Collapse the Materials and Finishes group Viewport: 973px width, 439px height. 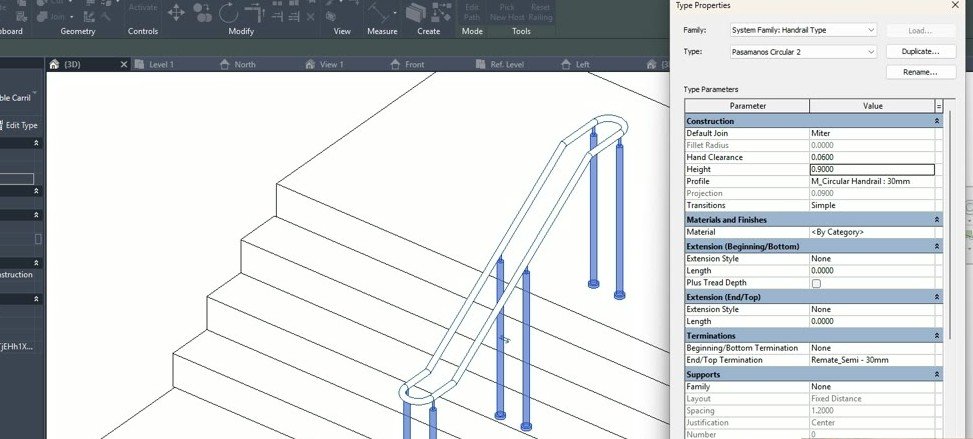point(937,220)
